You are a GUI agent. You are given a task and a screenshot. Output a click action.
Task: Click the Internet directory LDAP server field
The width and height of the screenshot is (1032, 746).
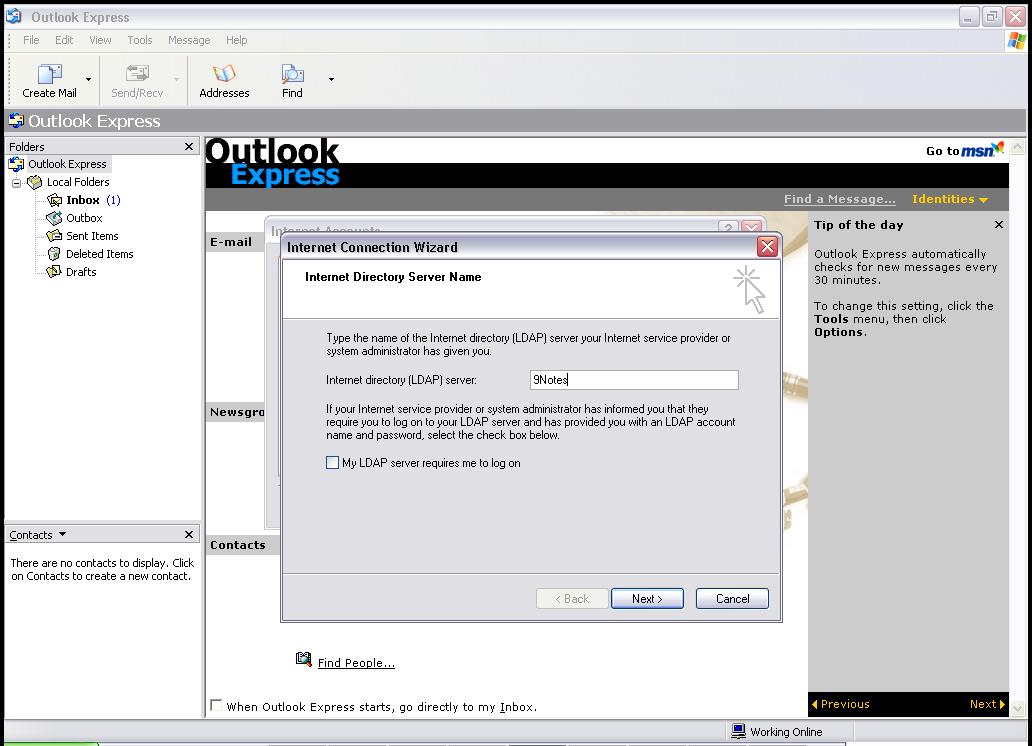[634, 380]
